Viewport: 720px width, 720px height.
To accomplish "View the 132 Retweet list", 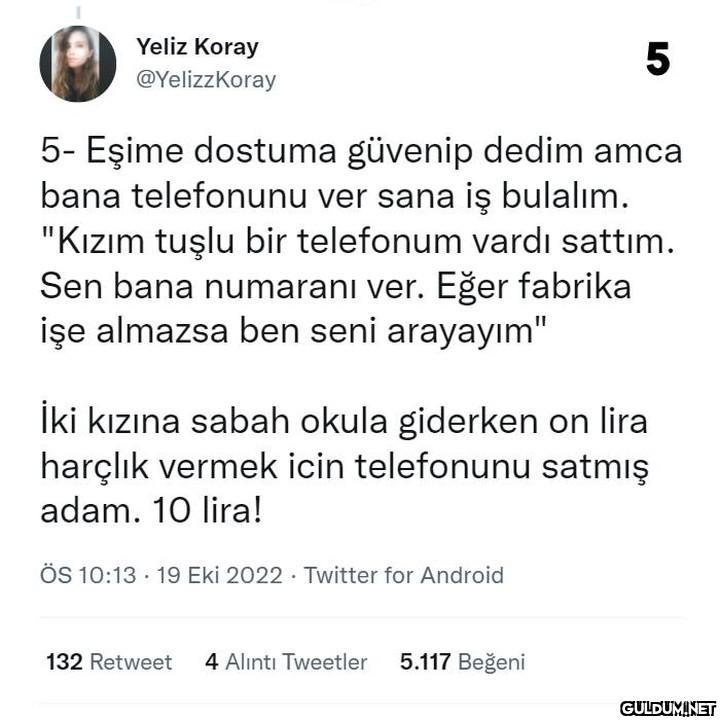I will coord(109,662).
